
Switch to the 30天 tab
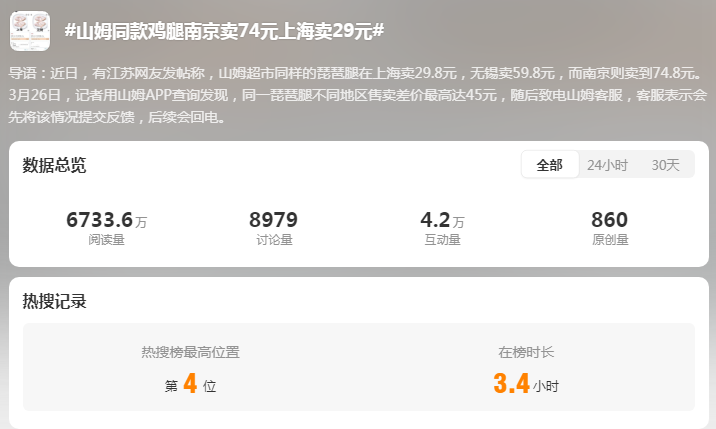click(x=665, y=164)
